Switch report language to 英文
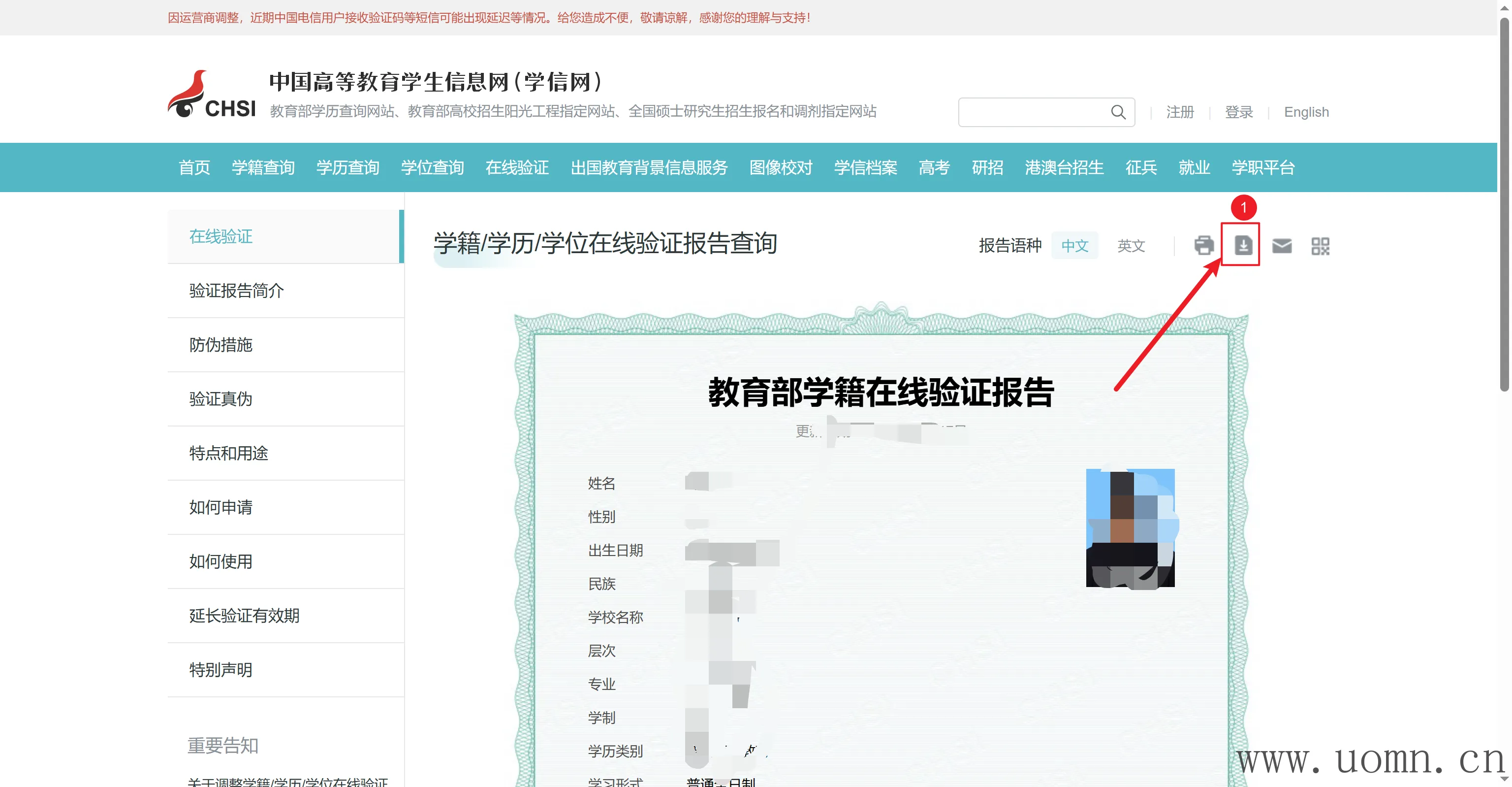Screen dimensions: 1512x787 click(1131, 245)
